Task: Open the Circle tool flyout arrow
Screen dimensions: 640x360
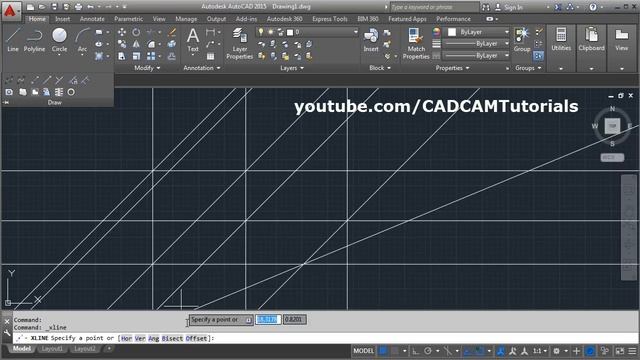Action: point(59,55)
